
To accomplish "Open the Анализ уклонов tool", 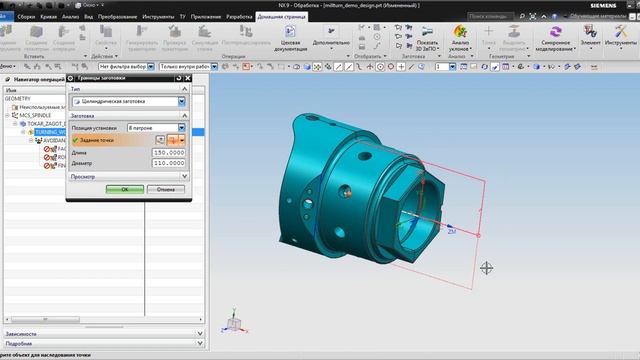I will (x=460, y=38).
